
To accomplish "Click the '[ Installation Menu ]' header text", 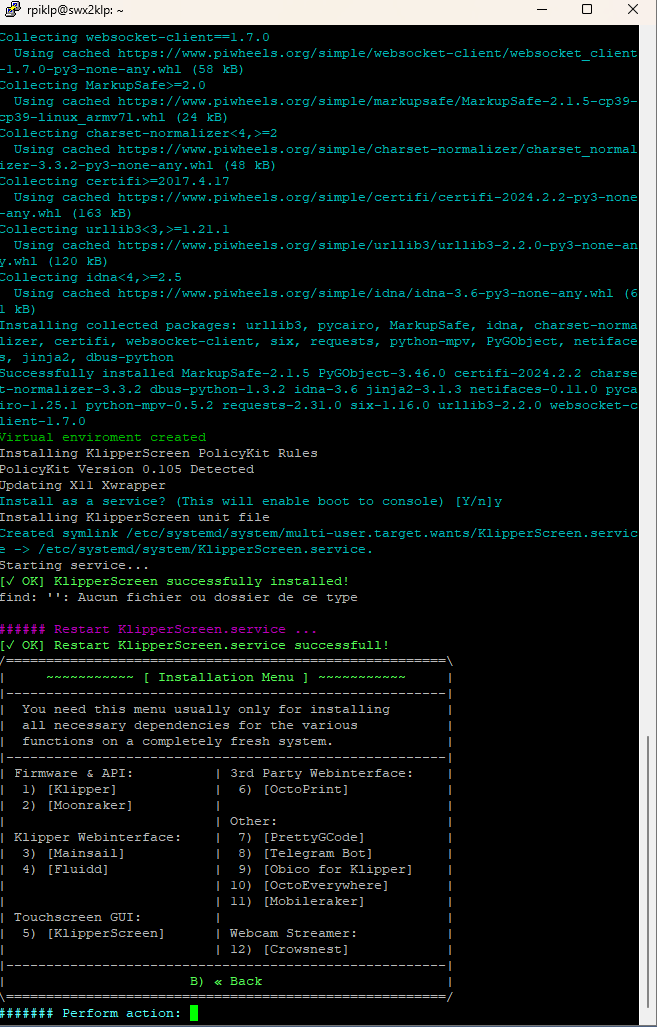I will click(x=226, y=677).
